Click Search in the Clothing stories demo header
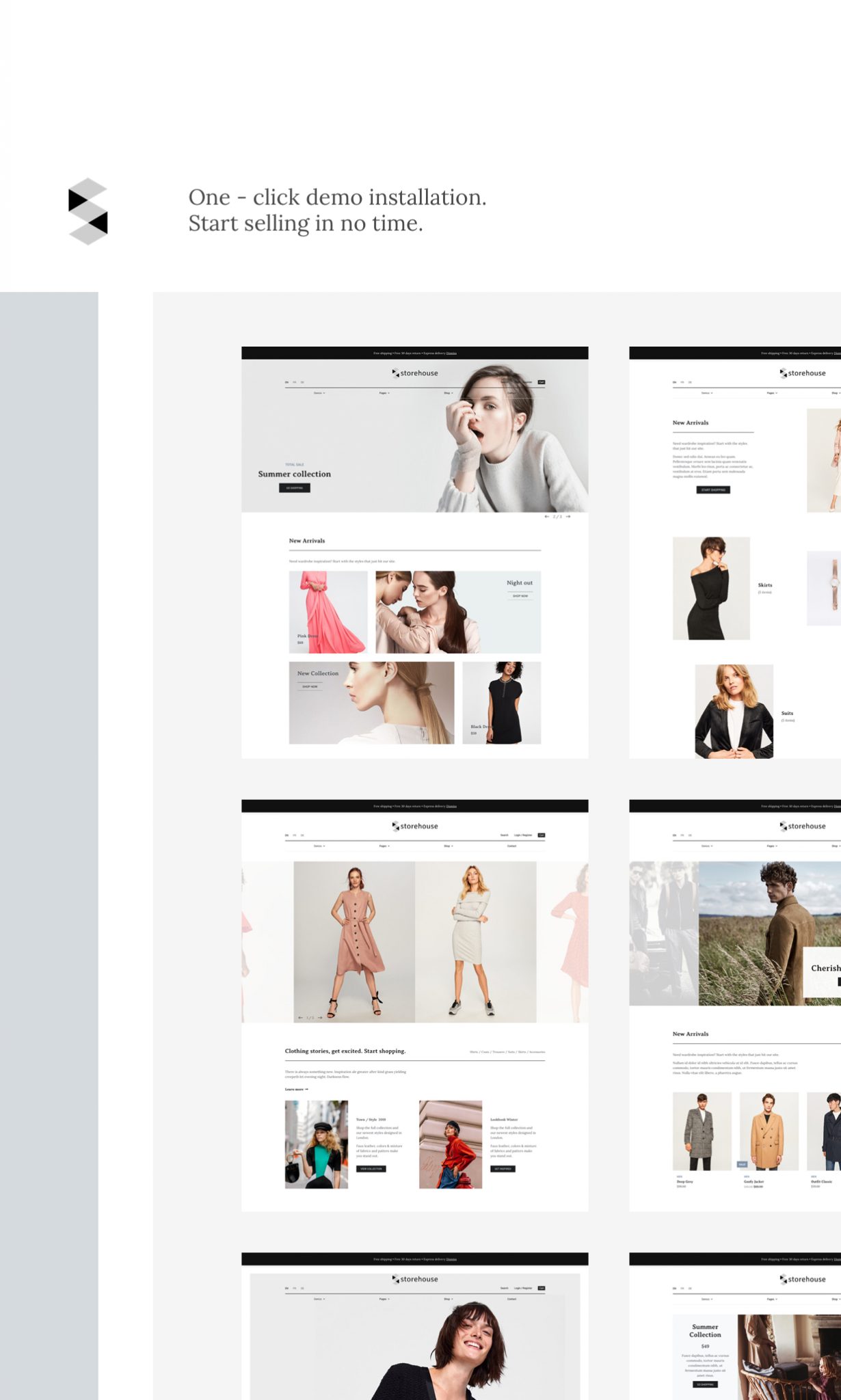The image size is (841, 1400). click(x=504, y=835)
